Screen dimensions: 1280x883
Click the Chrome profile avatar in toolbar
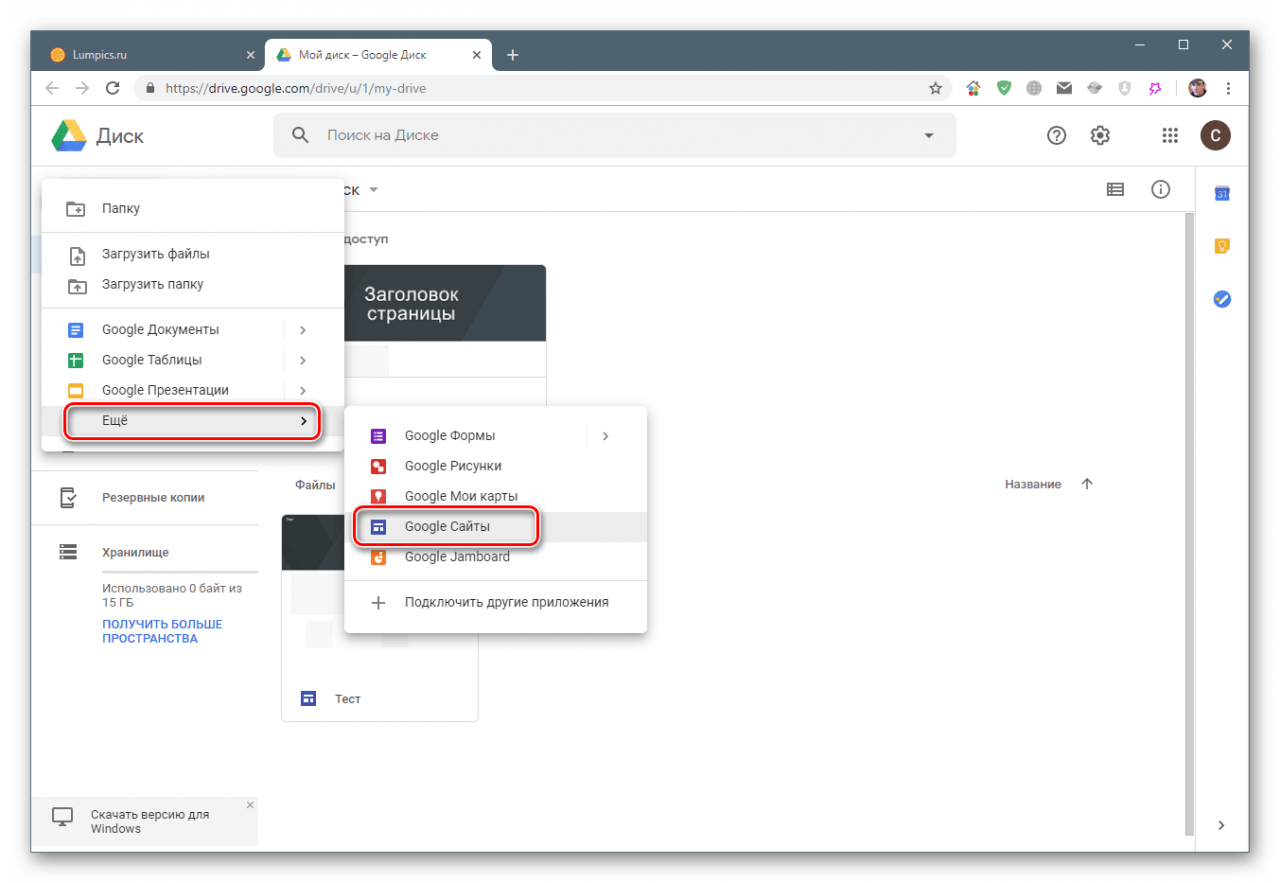point(1197,88)
